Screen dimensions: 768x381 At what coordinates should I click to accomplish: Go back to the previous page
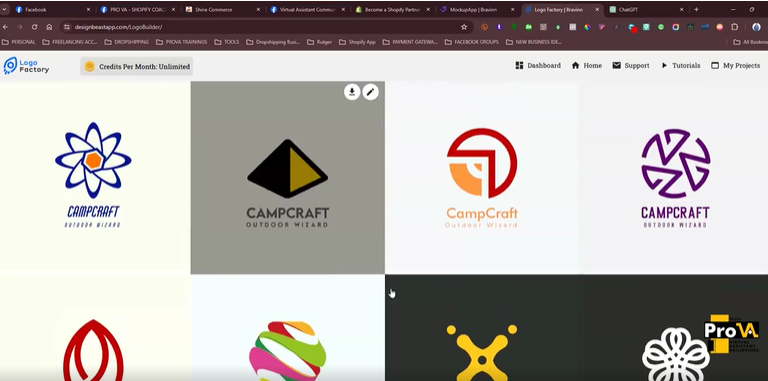click(5, 27)
